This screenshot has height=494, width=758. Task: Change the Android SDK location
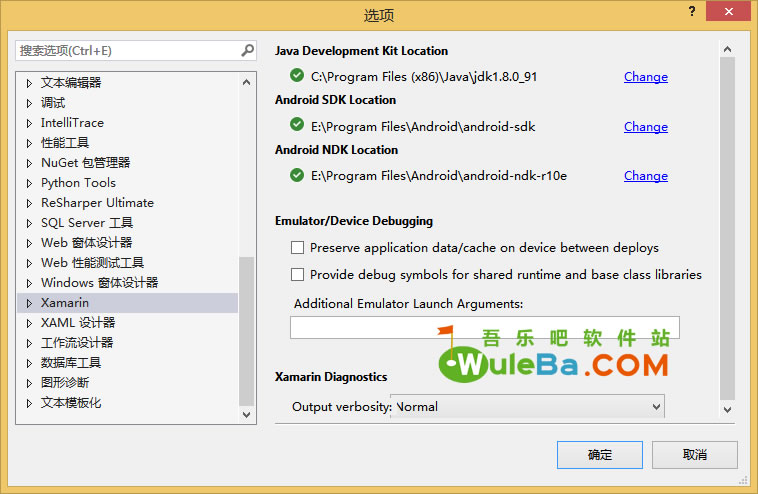click(x=646, y=127)
